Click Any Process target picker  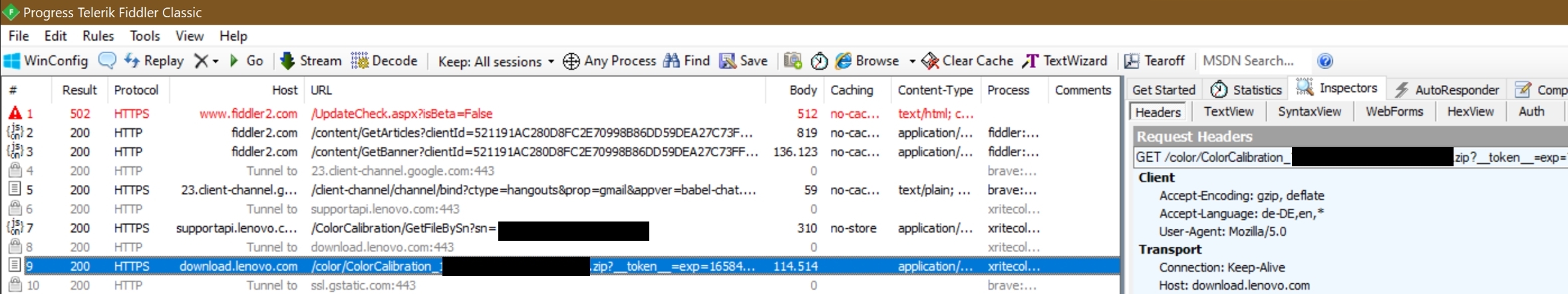609,61
